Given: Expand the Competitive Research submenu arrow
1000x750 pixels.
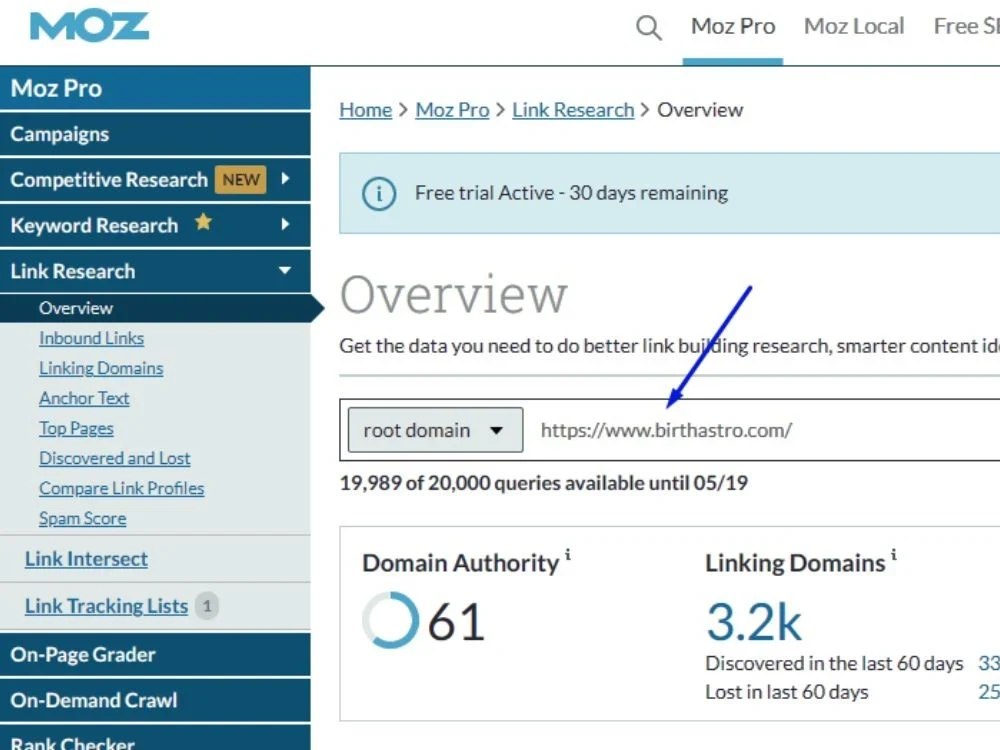Looking at the screenshot, I should click(x=285, y=179).
